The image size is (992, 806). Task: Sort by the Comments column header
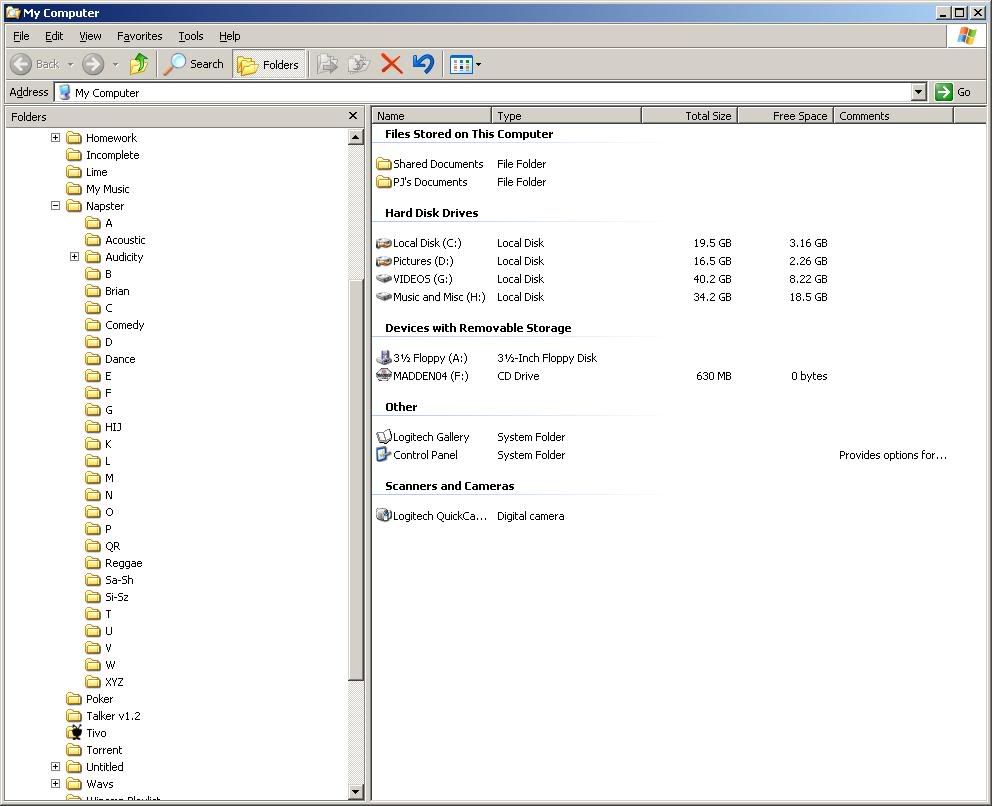pyautogui.click(x=893, y=116)
